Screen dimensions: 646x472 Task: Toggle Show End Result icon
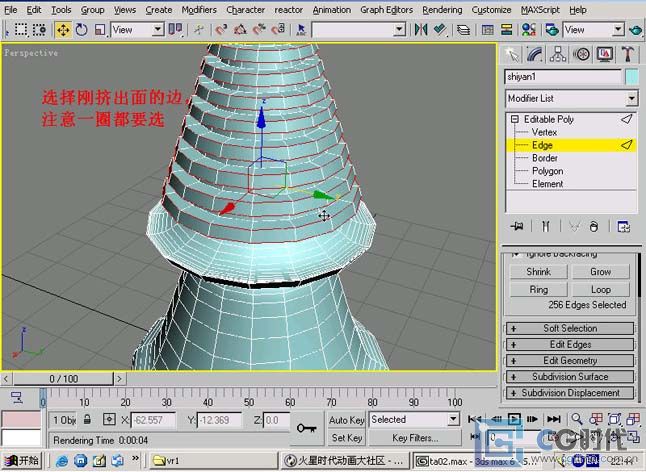[545, 226]
